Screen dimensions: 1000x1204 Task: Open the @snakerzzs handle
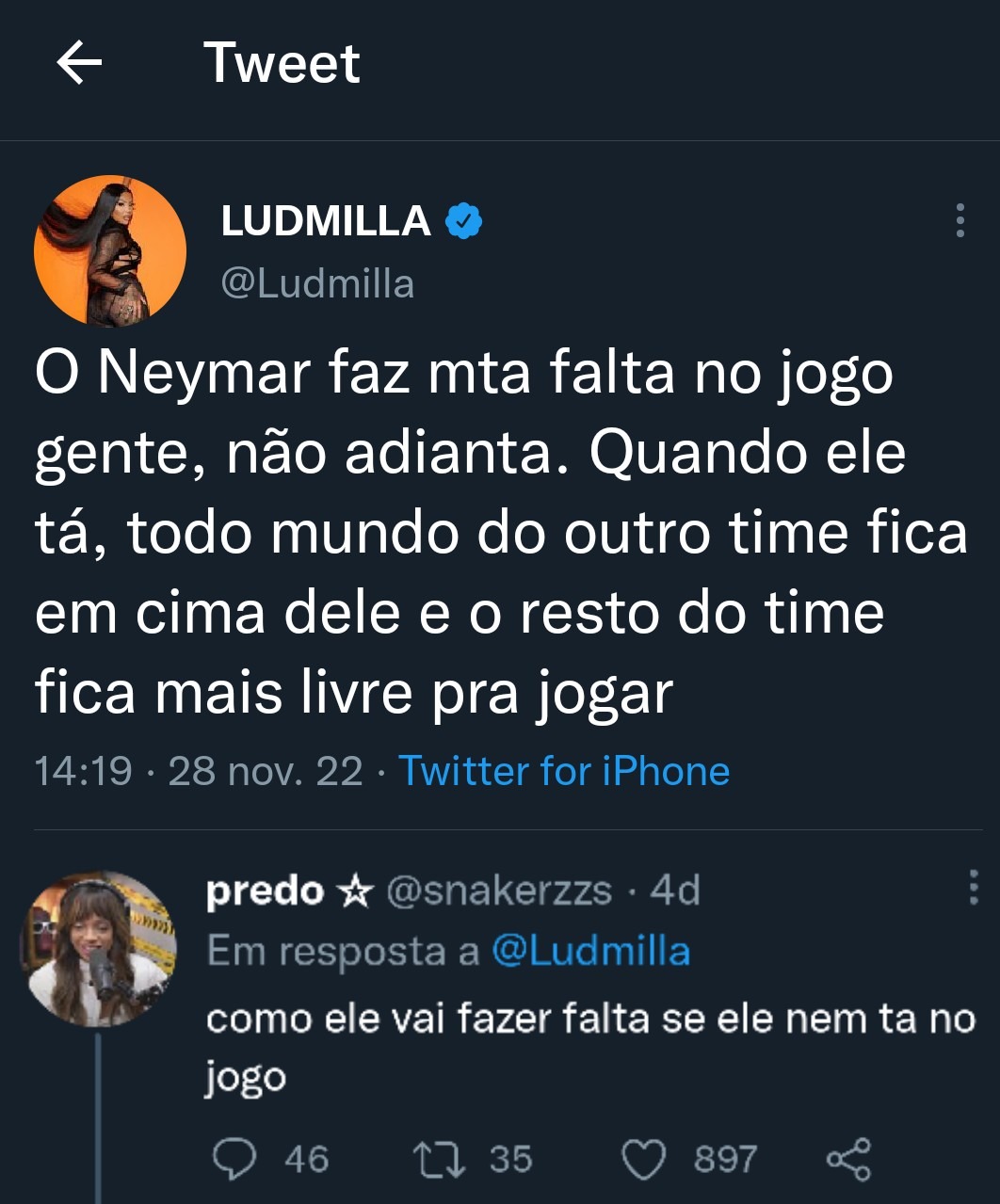click(499, 891)
